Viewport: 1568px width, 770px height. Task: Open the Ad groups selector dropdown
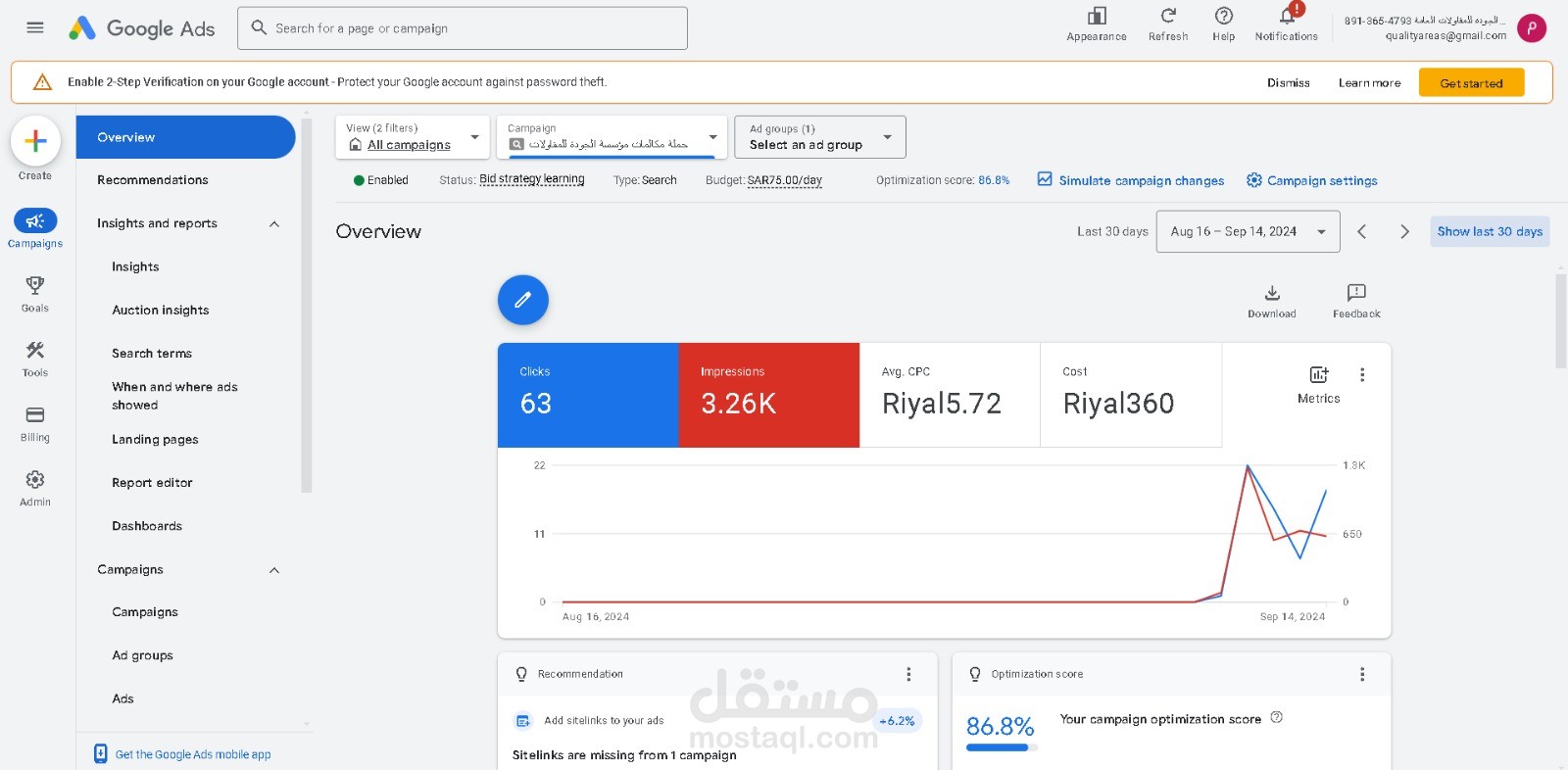[x=820, y=137]
